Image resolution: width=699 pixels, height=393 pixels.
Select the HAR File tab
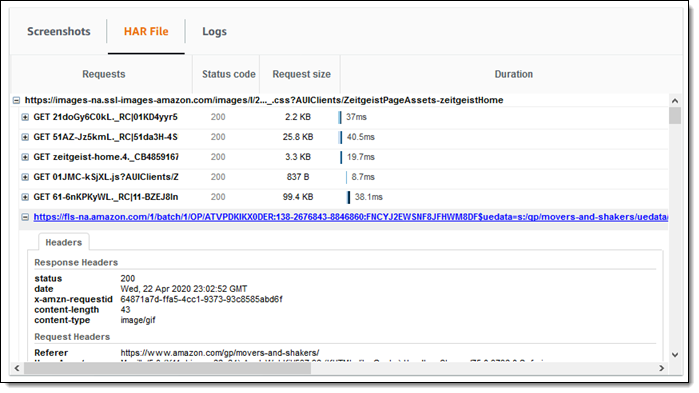tap(146, 32)
